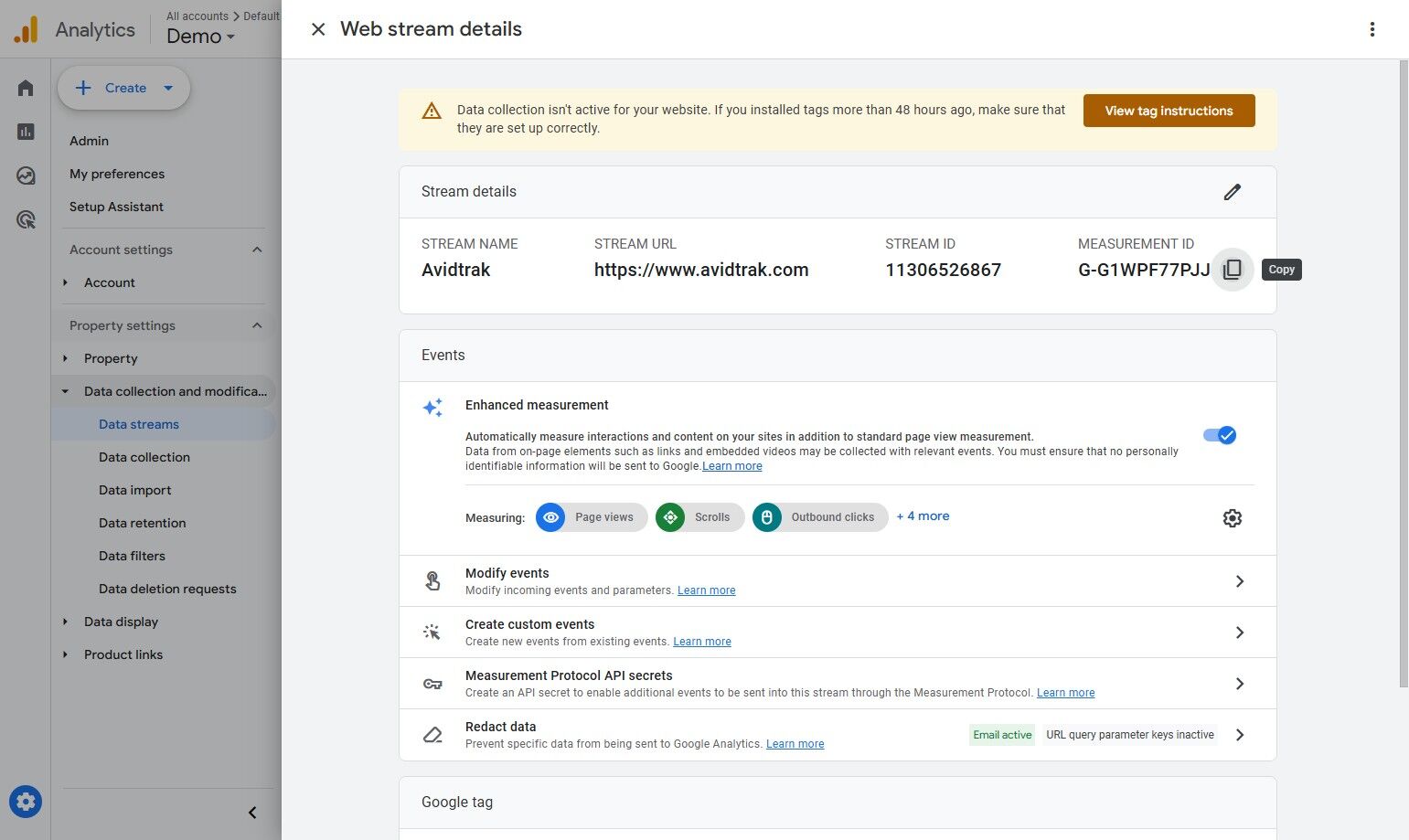
Task: Show four more measuring events
Action: (923, 516)
